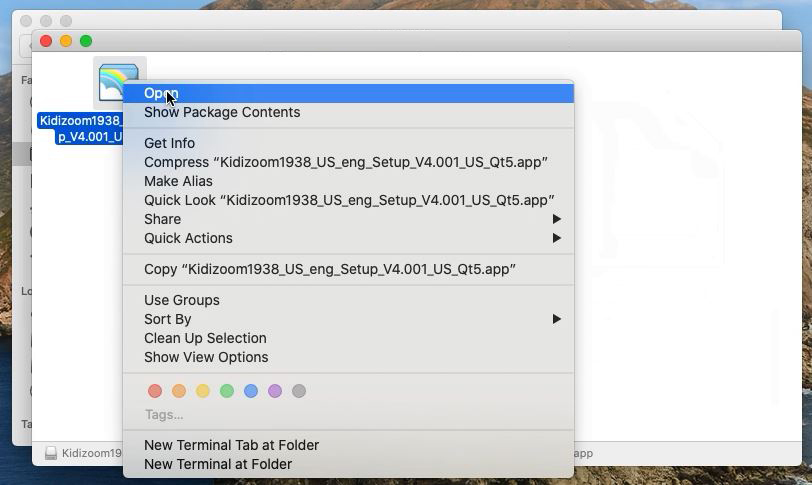Choose New Terminal Tab at Folder
This screenshot has width=812, height=485.
(x=231, y=445)
